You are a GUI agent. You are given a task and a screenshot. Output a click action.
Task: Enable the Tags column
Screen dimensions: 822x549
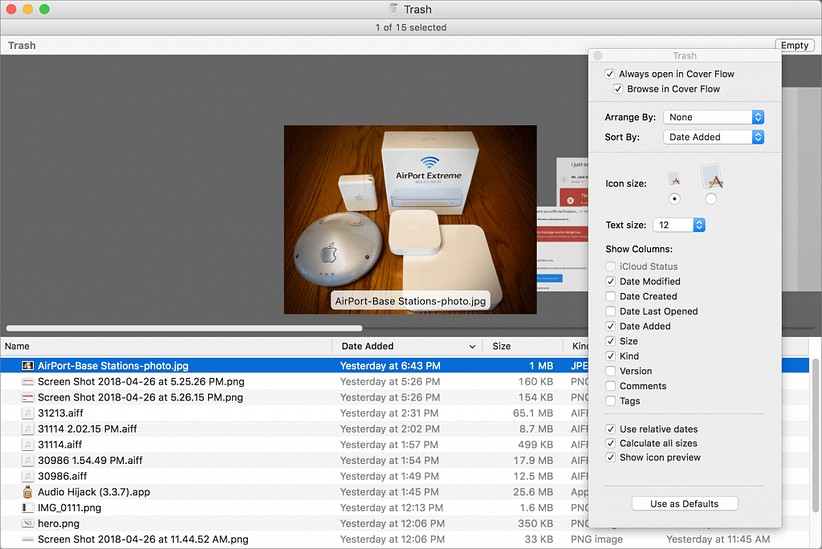(610, 401)
